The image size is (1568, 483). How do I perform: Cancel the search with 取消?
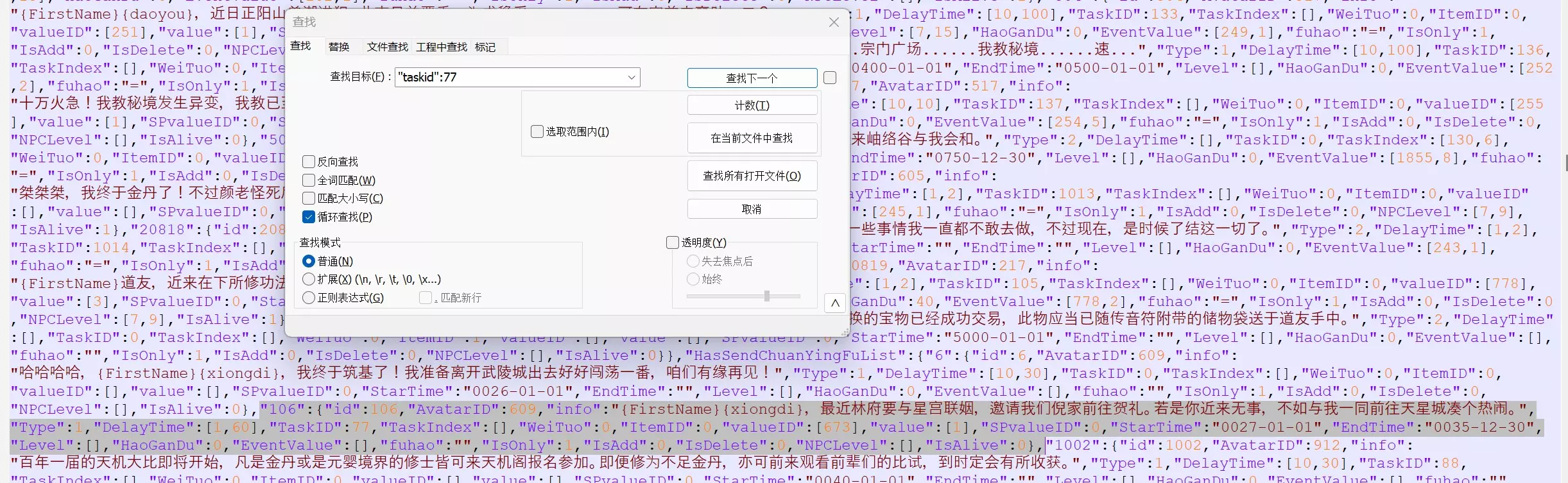pyautogui.click(x=752, y=209)
